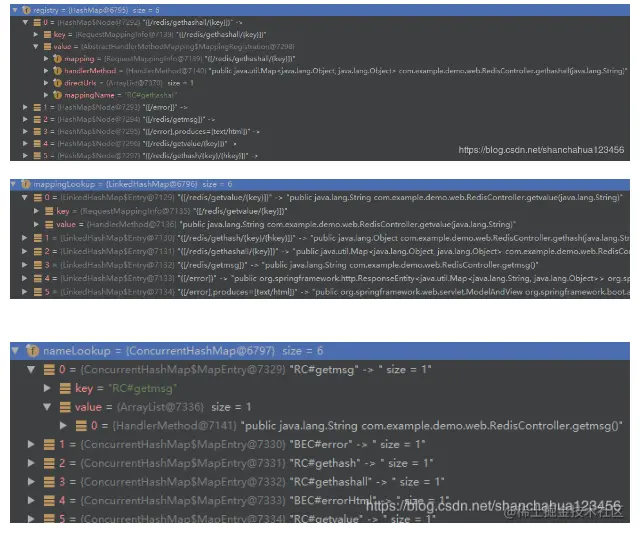Click element icon of HashMap$Node@7295 row
The height and width of the screenshot is (536, 641).
point(37,132)
